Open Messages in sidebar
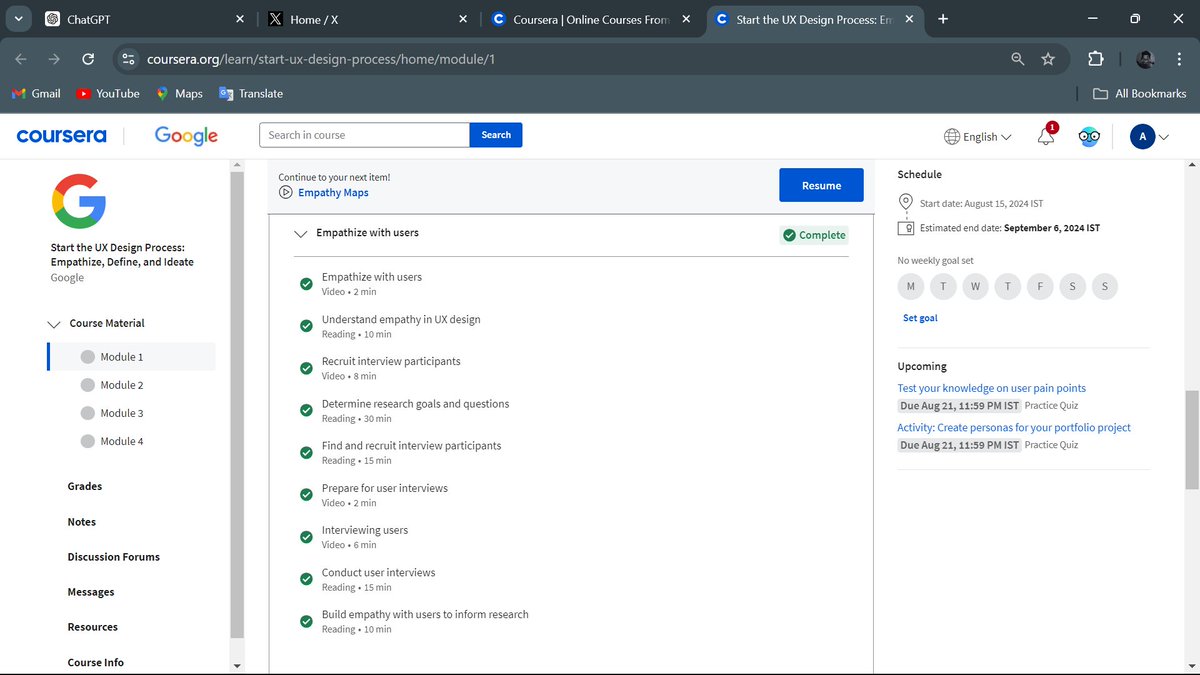This screenshot has width=1200, height=675. 91,592
